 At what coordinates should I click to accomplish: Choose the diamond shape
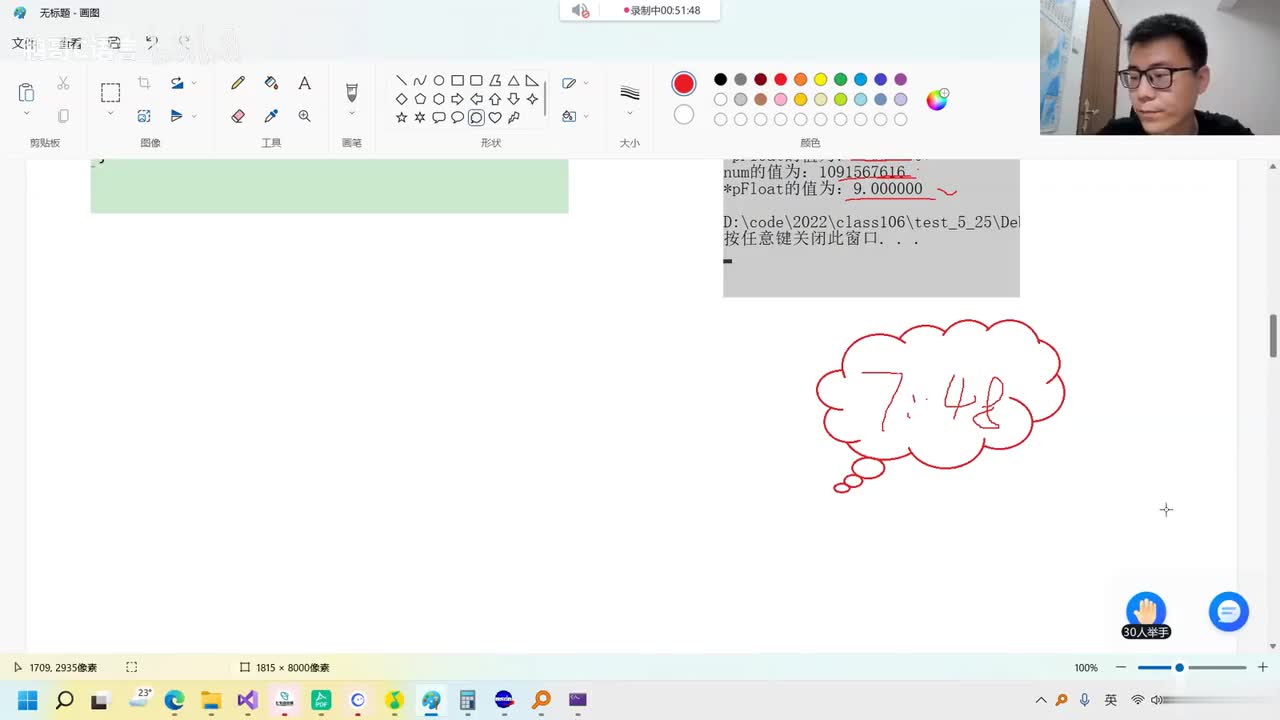(401, 99)
